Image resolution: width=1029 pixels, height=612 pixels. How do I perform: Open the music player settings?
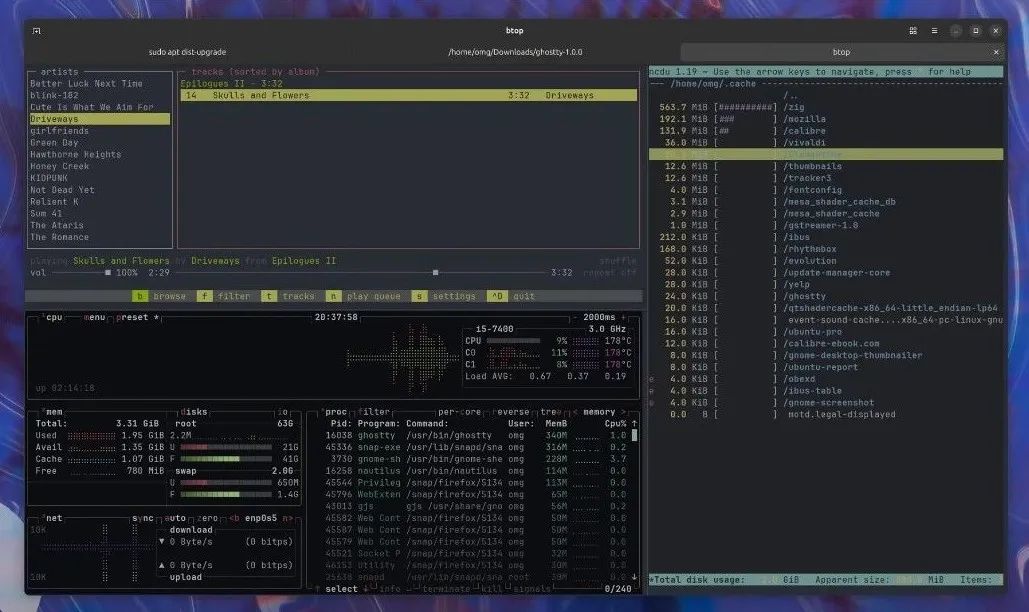tap(444, 296)
